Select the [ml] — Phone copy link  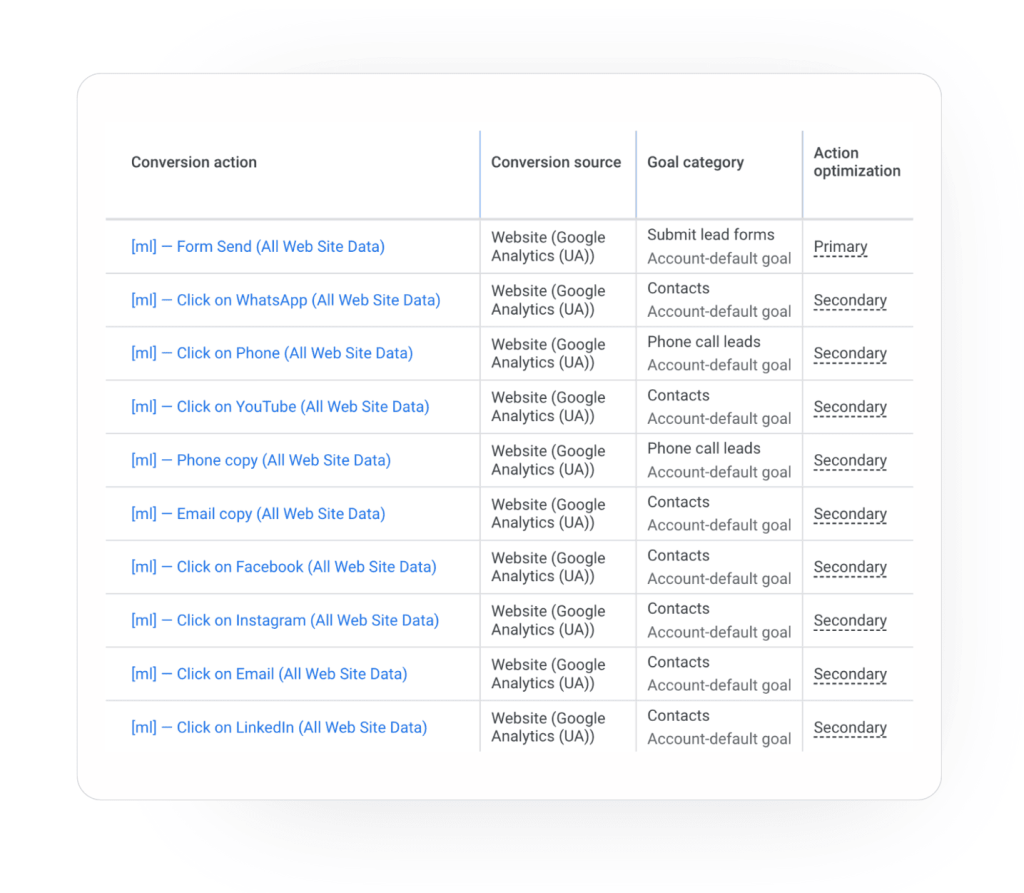click(260, 460)
